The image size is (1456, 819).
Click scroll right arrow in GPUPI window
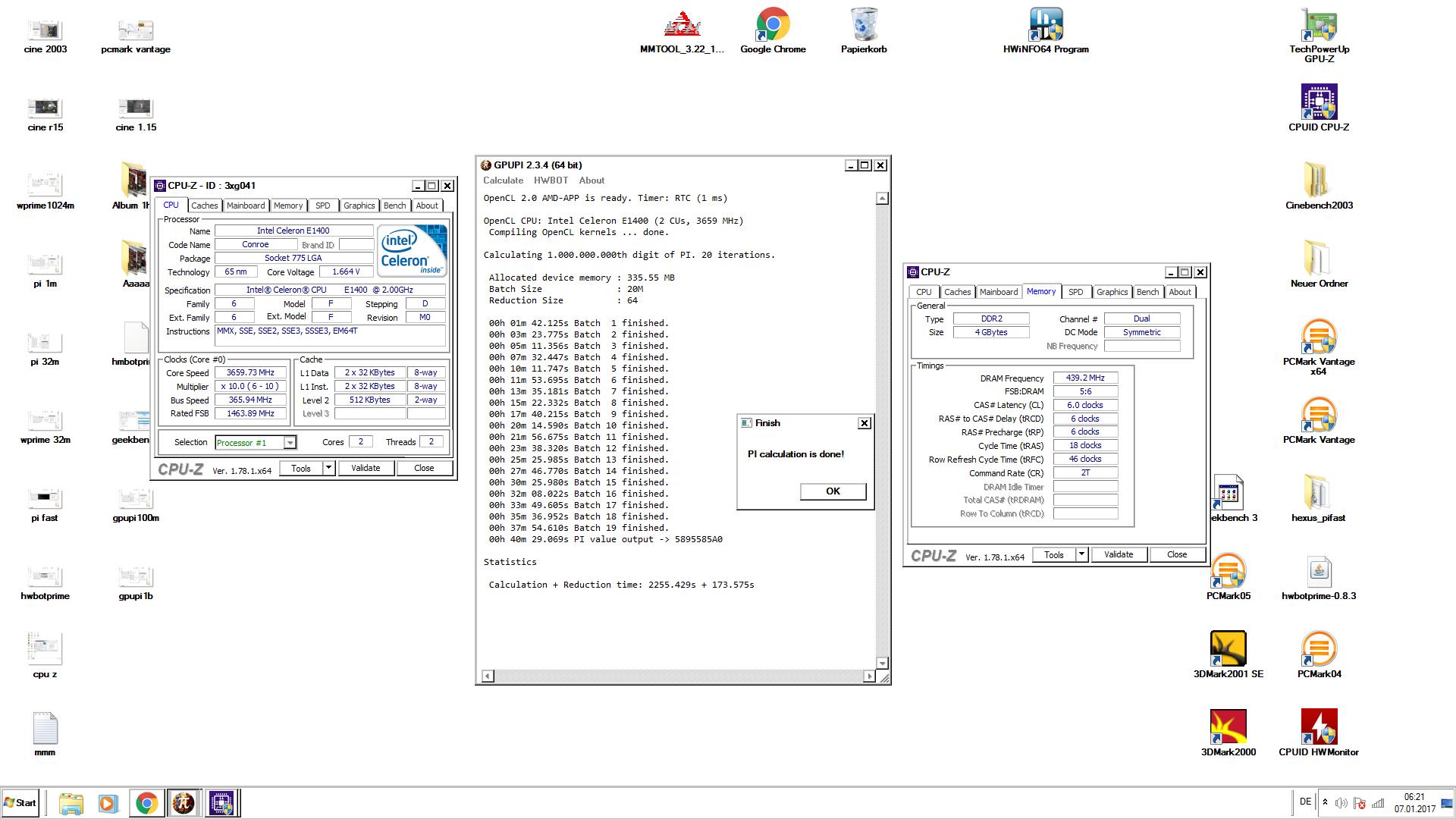click(869, 676)
